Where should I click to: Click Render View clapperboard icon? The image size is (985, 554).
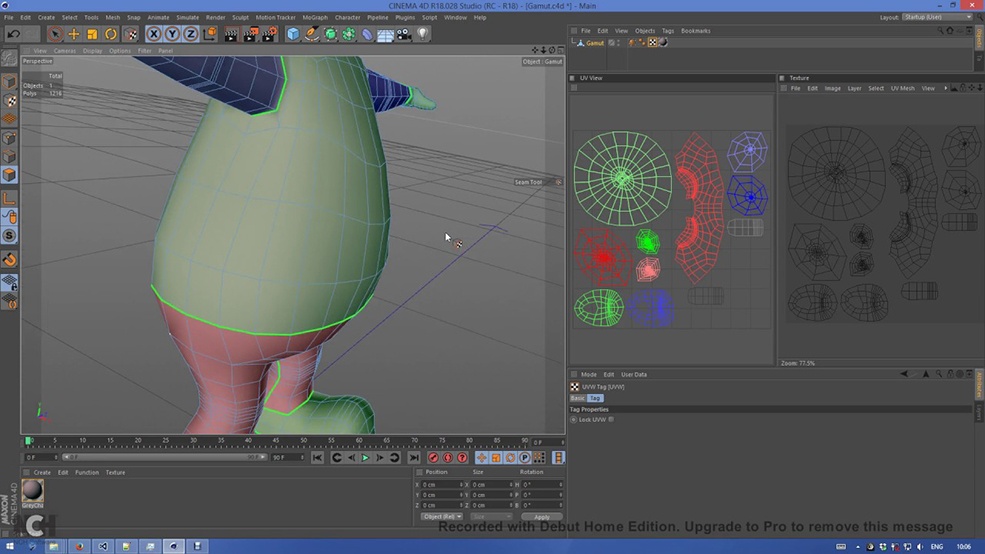coord(231,34)
